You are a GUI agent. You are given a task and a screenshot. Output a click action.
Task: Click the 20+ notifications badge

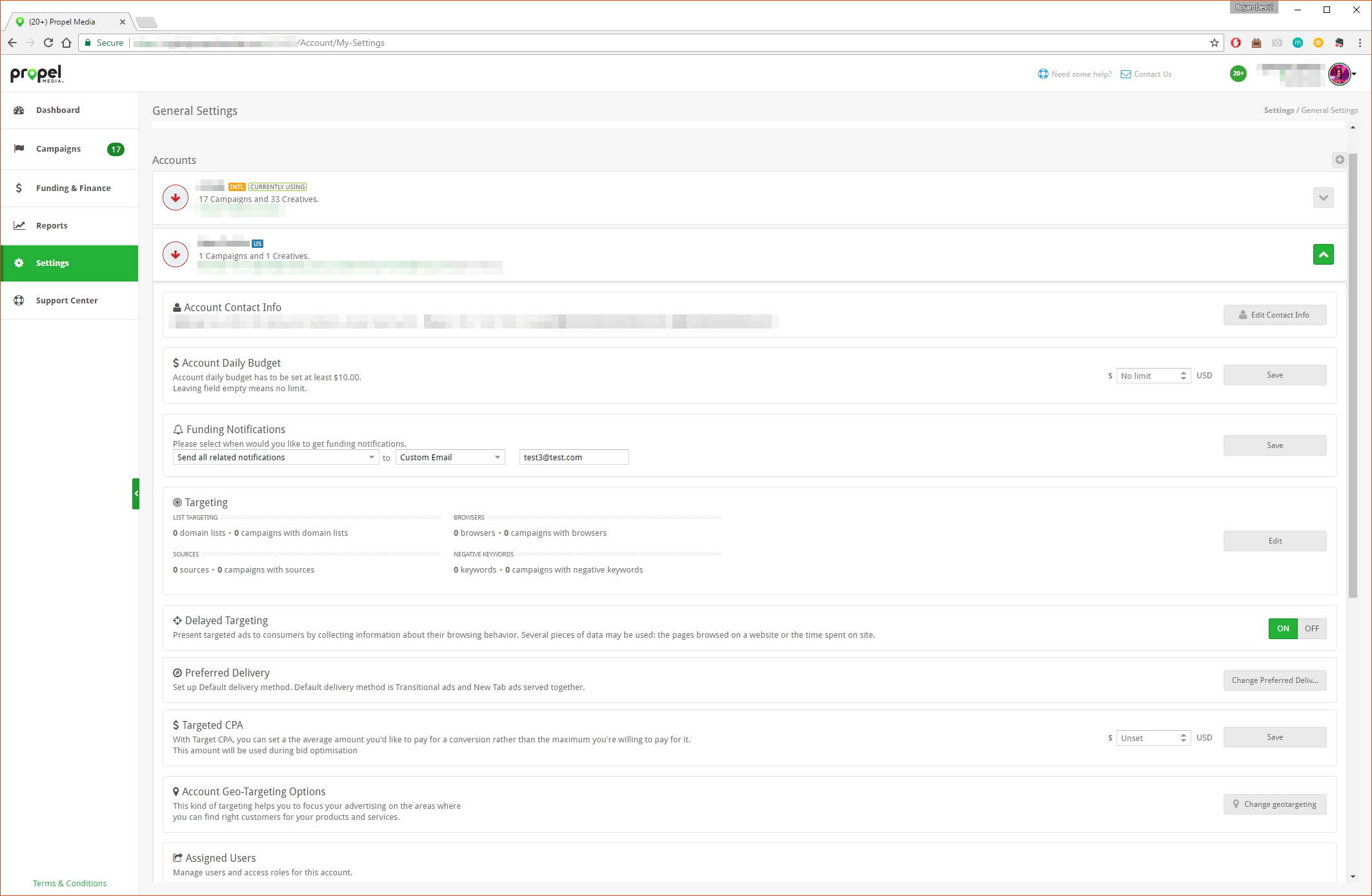point(1238,74)
